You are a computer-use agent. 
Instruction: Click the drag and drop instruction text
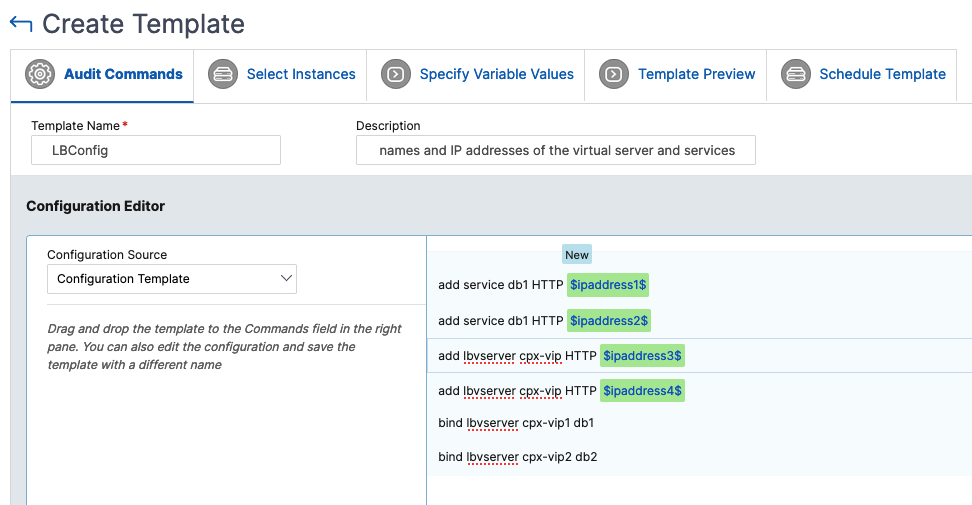pos(224,347)
